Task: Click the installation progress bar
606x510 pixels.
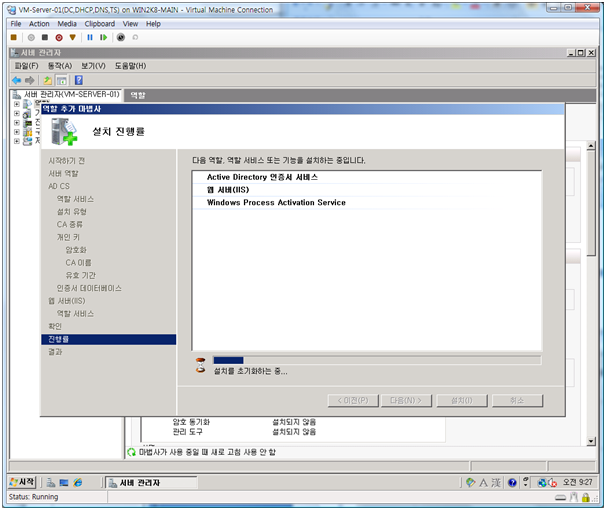Action: click(x=377, y=360)
